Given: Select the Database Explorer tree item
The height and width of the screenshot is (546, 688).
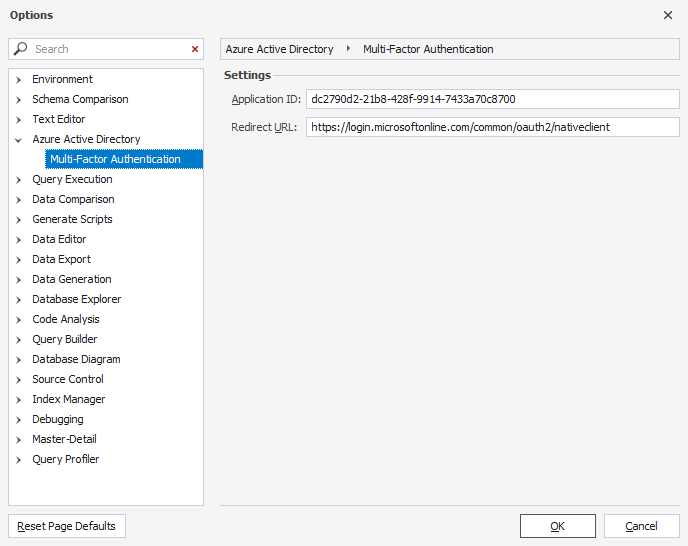Looking at the screenshot, I should 77,299.
